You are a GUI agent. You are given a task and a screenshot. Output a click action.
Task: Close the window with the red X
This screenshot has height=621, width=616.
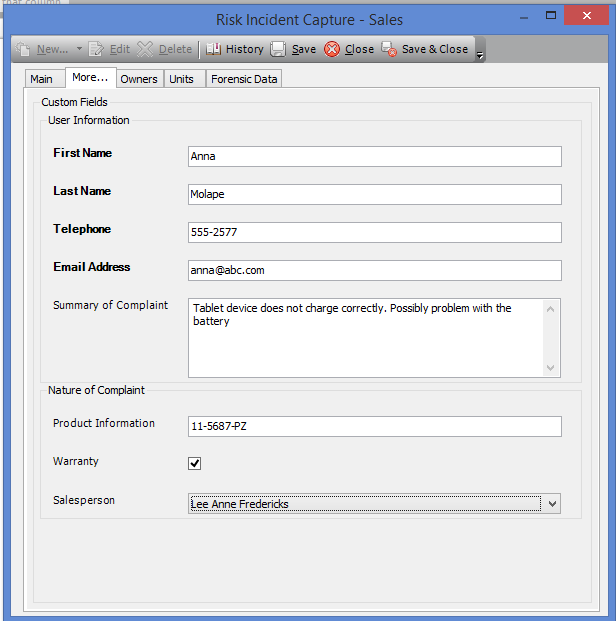pos(587,15)
